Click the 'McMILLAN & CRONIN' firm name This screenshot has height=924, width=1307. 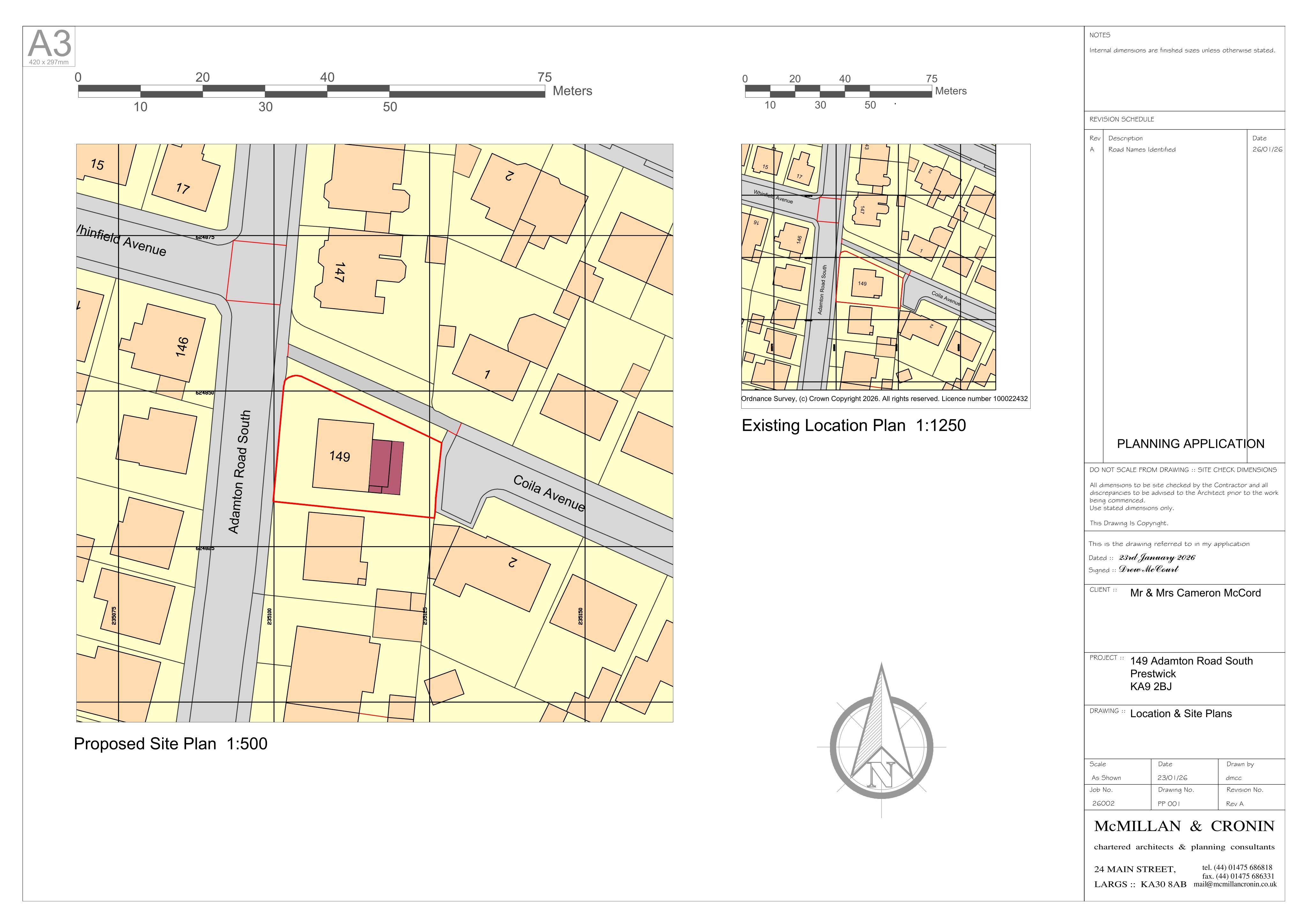pos(1184,826)
